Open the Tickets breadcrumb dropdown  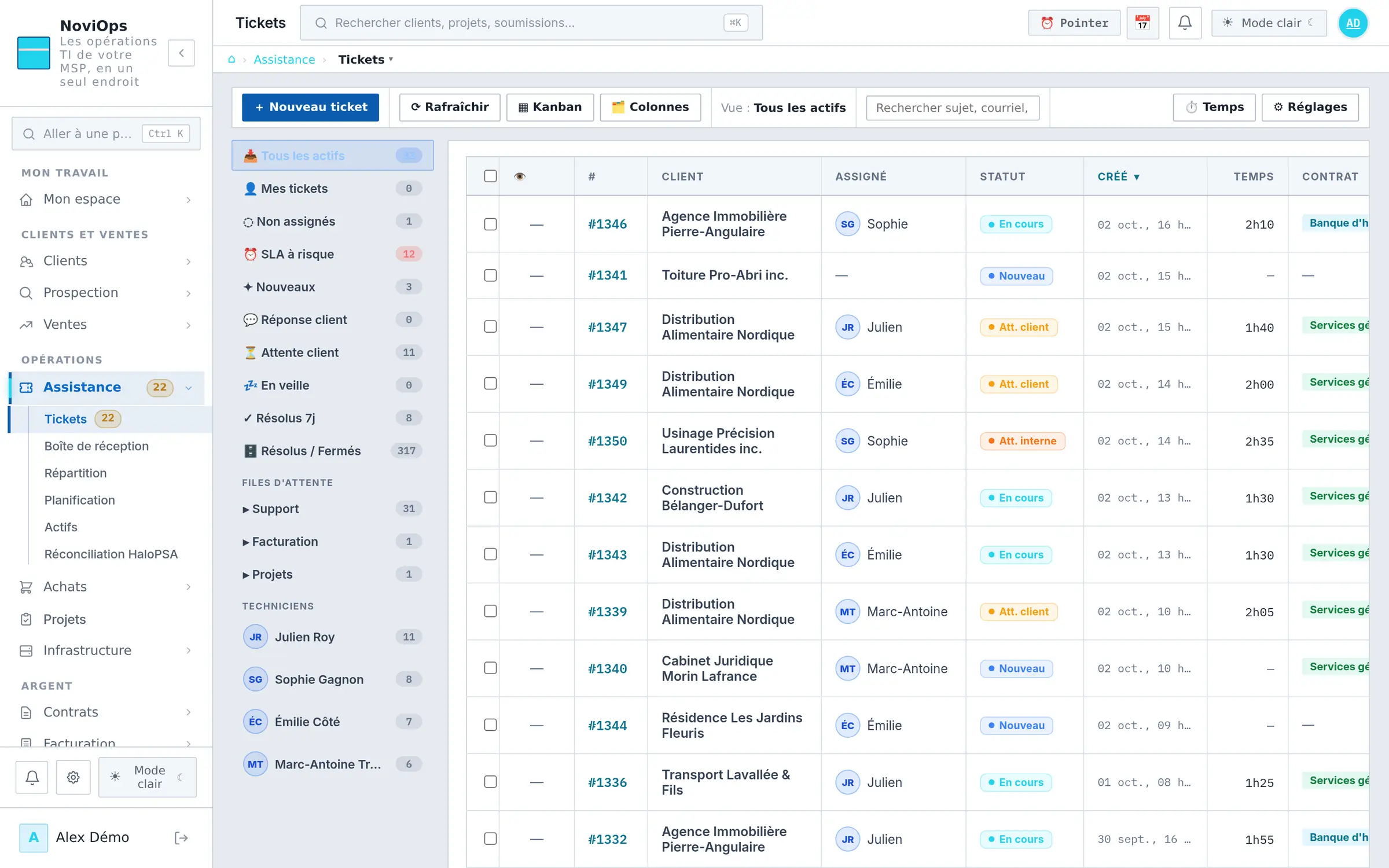[366, 60]
